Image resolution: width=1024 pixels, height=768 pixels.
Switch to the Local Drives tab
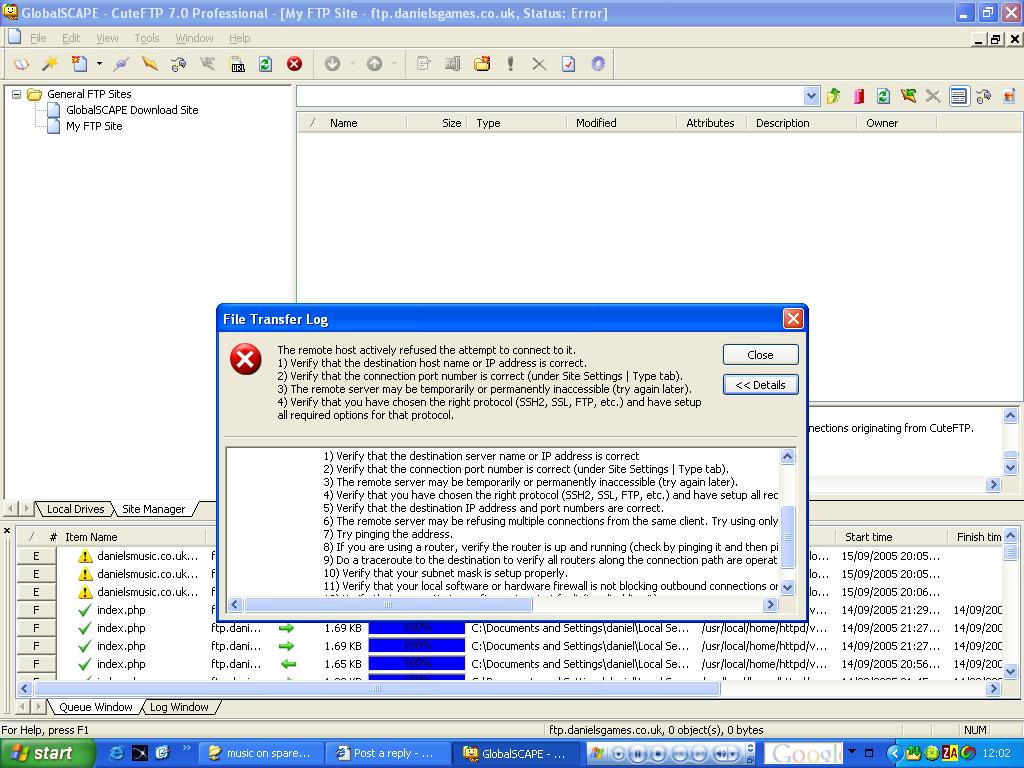[75, 509]
